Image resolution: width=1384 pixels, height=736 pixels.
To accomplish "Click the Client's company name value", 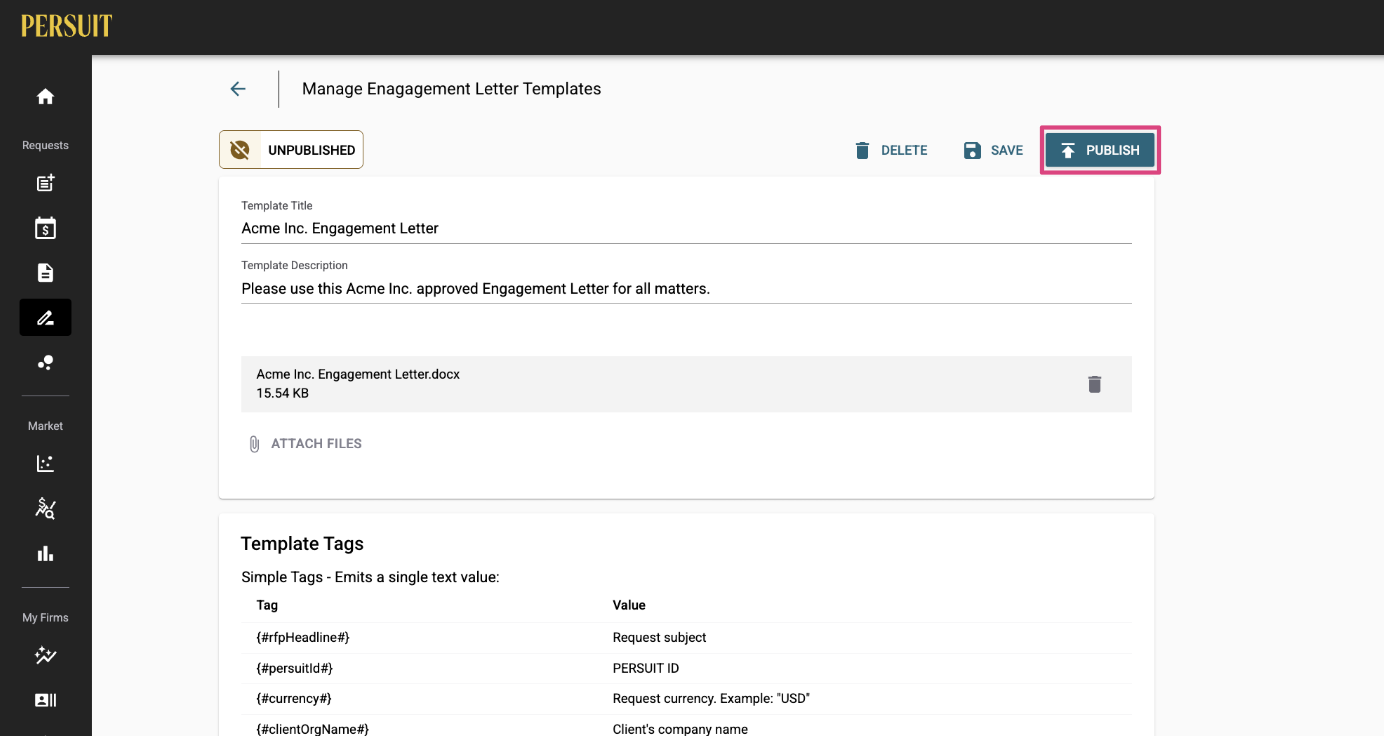I will click(x=680, y=729).
